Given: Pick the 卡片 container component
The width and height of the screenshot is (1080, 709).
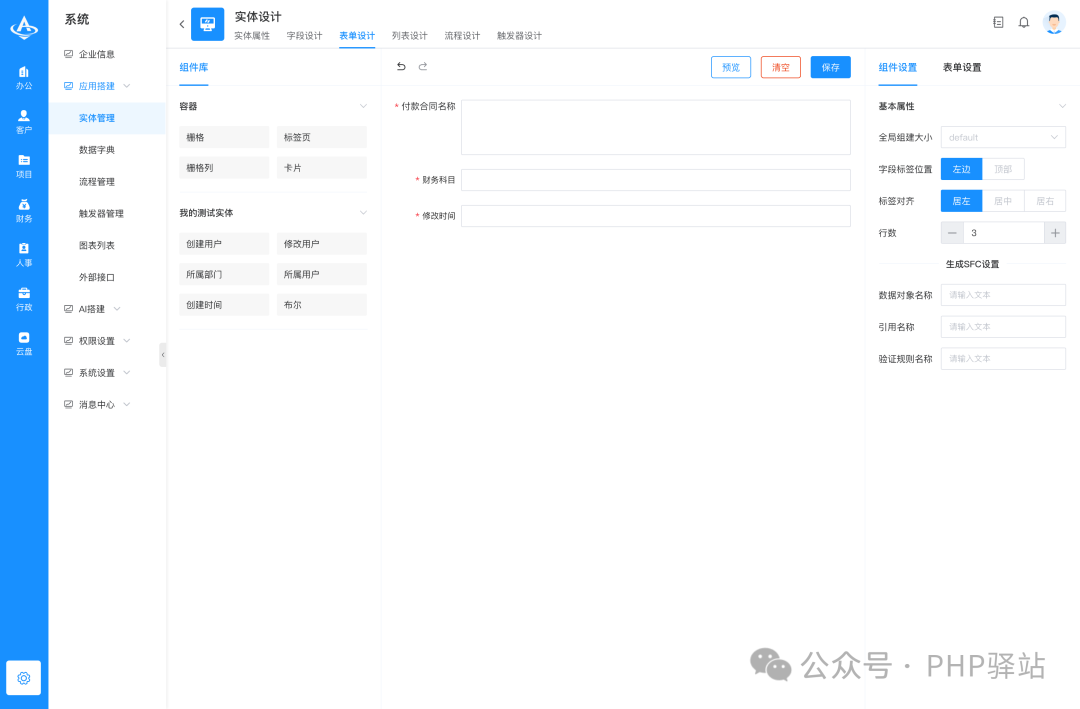Looking at the screenshot, I should (x=322, y=167).
